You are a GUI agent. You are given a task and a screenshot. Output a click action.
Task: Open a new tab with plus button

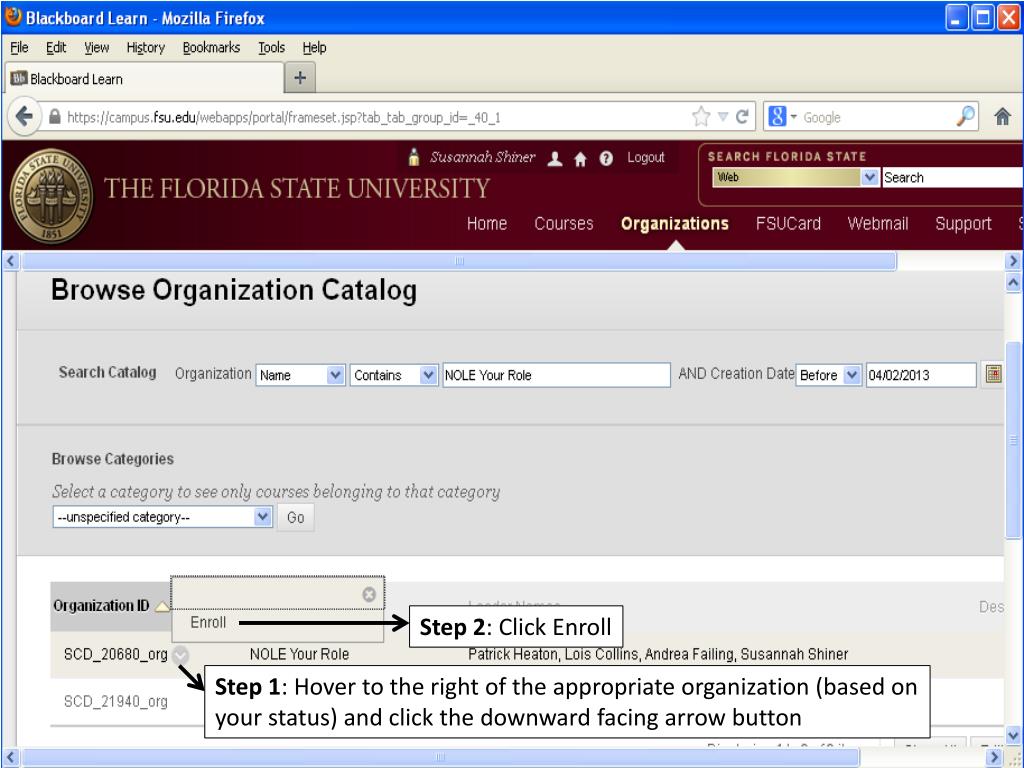click(300, 78)
